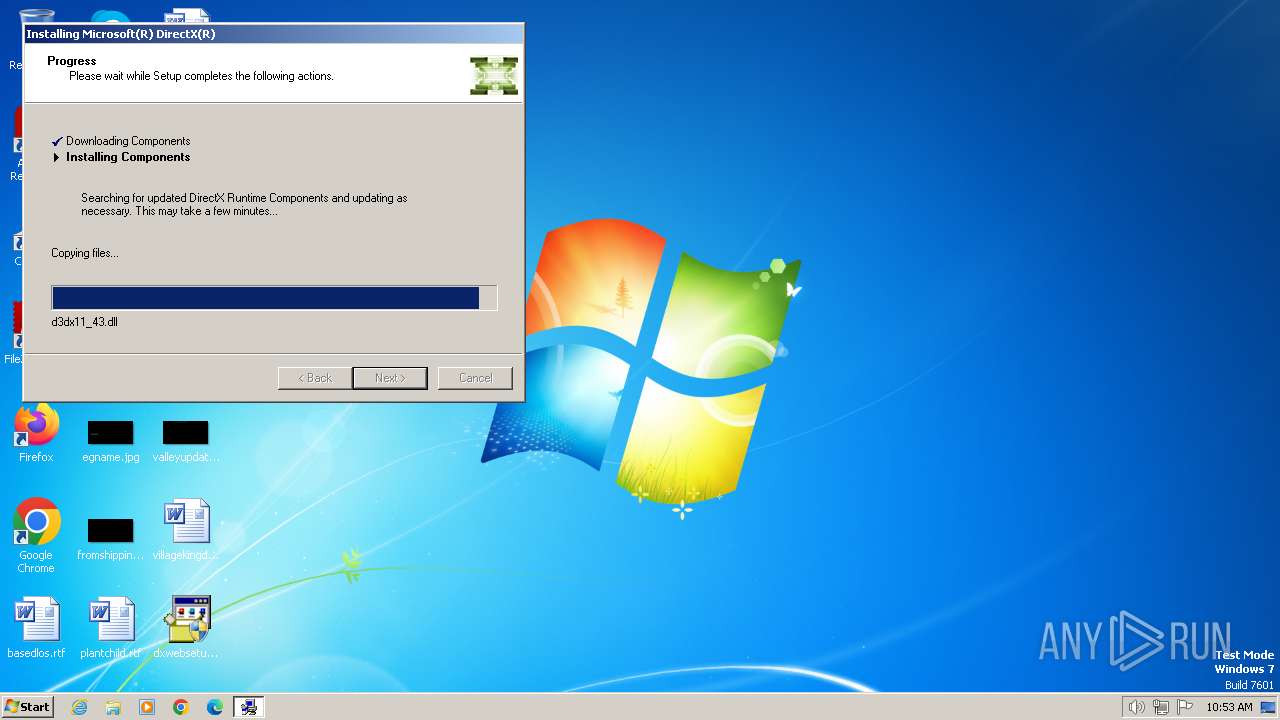Open Windows Media Player from taskbar
Screen dimensions: 1280x720
click(147, 707)
